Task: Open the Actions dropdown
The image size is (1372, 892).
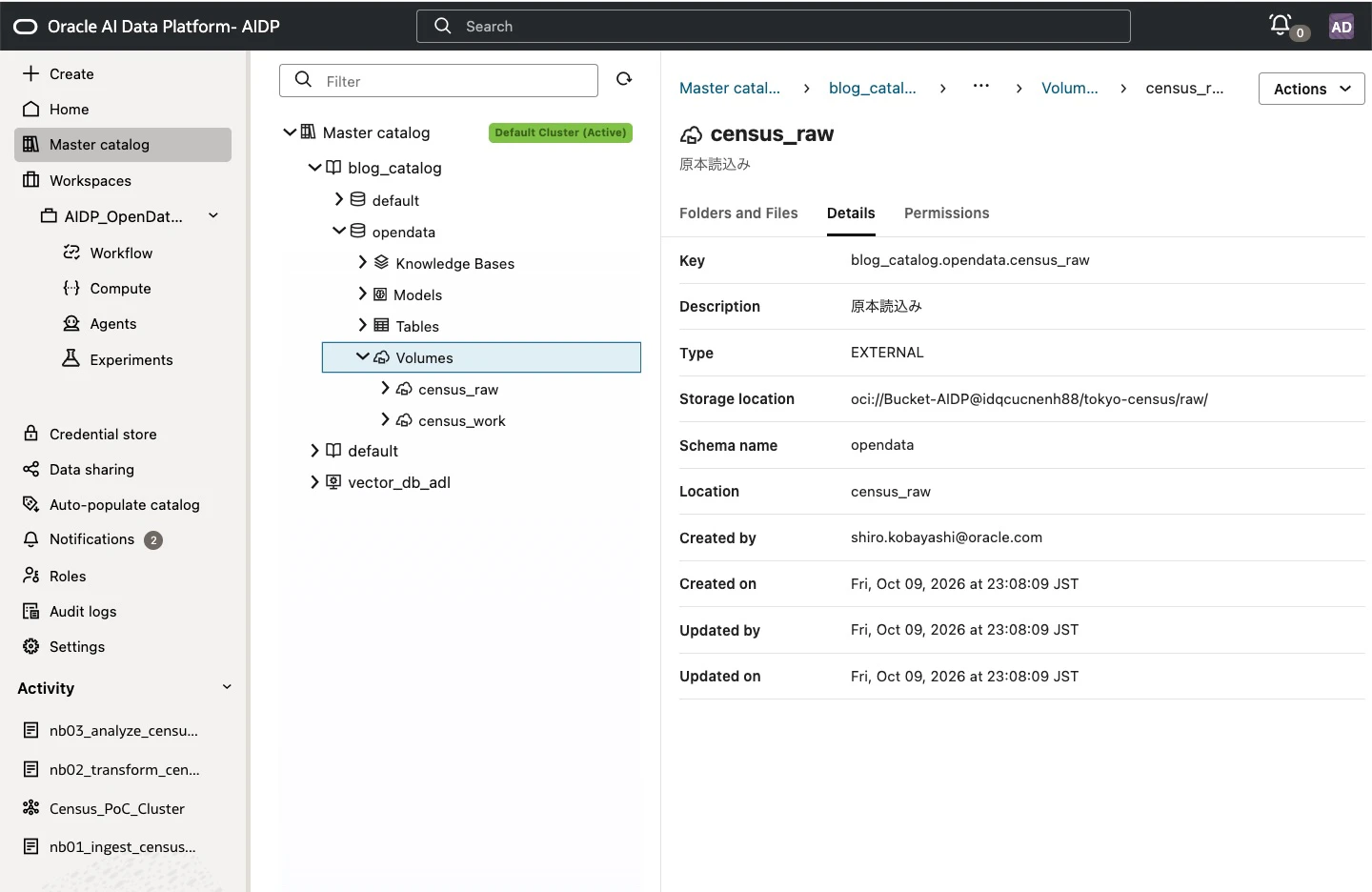Action: click(1311, 89)
